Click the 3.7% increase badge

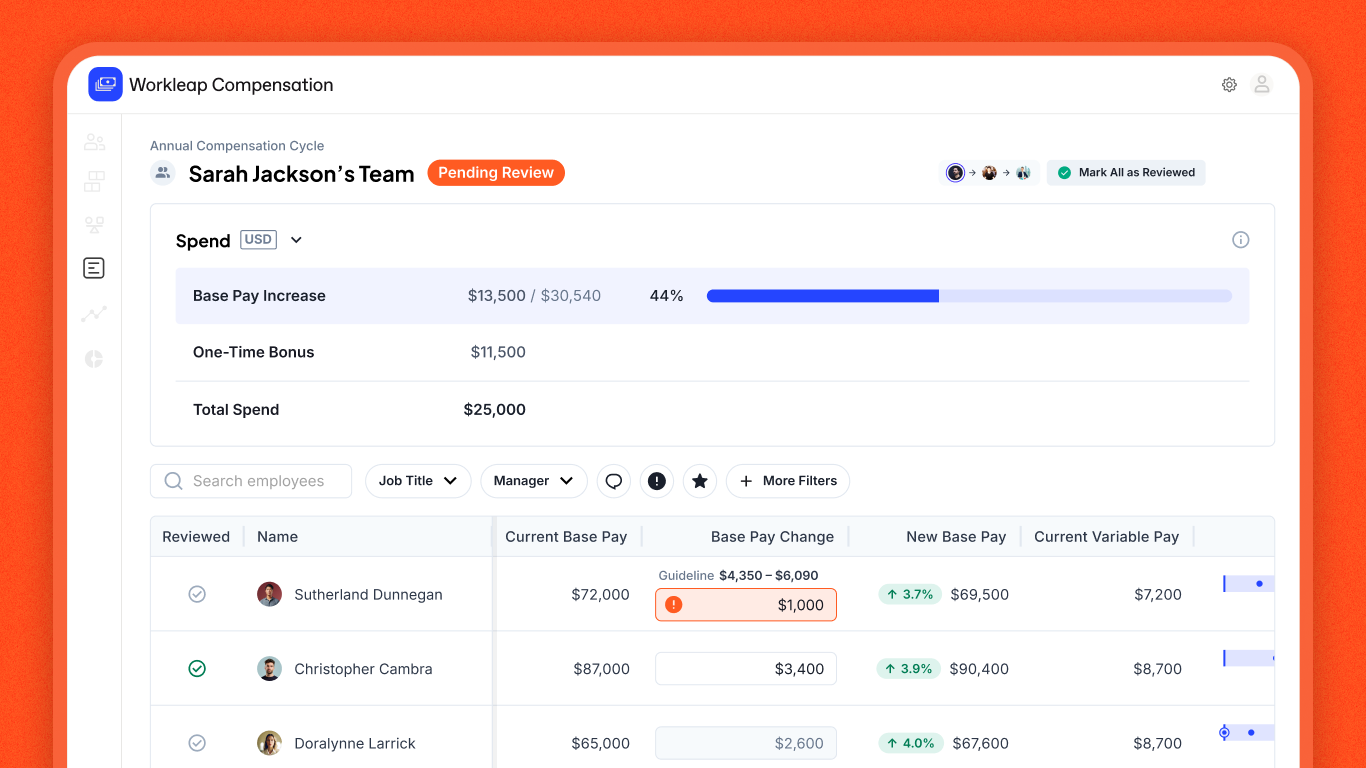(x=910, y=594)
